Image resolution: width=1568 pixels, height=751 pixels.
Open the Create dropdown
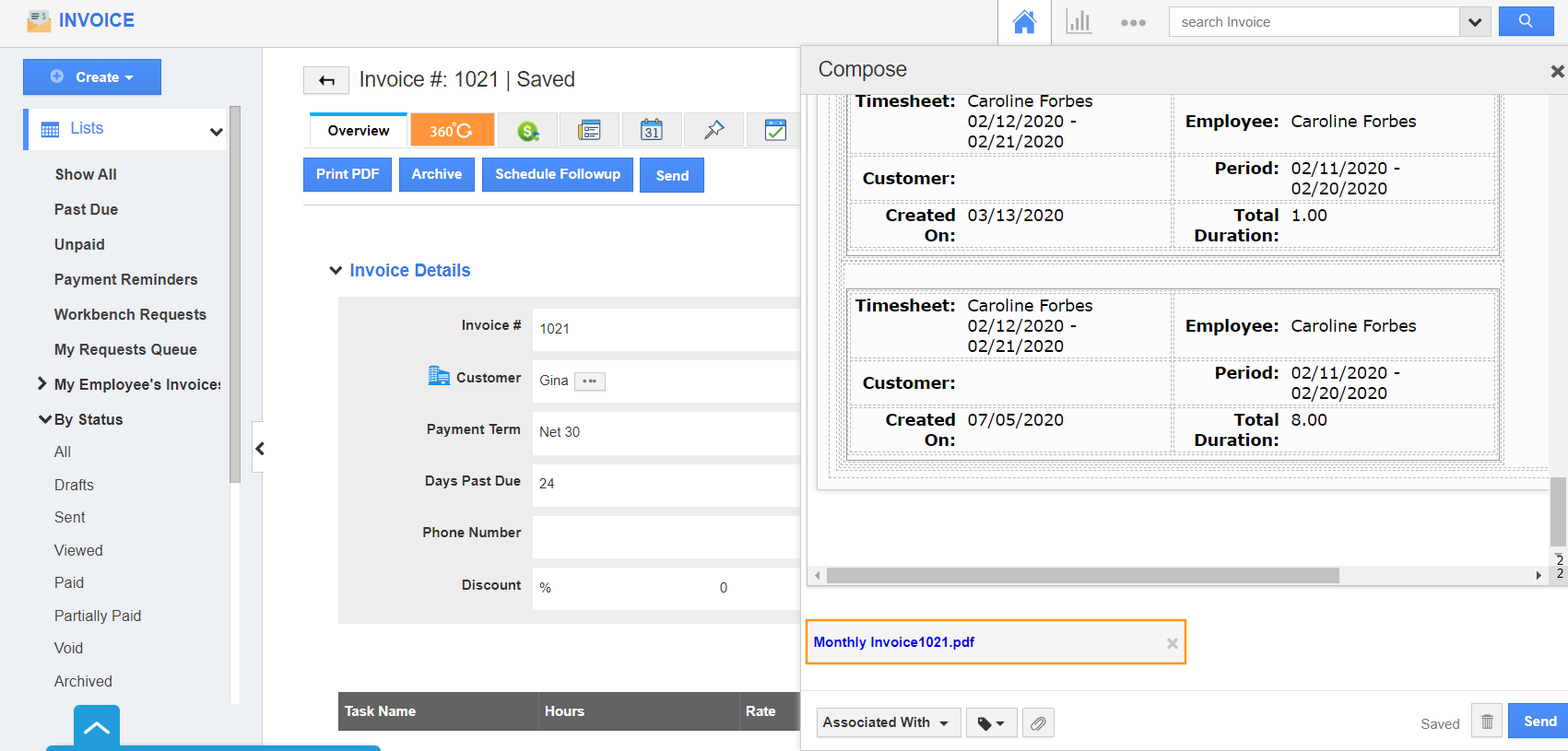coord(92,77)
